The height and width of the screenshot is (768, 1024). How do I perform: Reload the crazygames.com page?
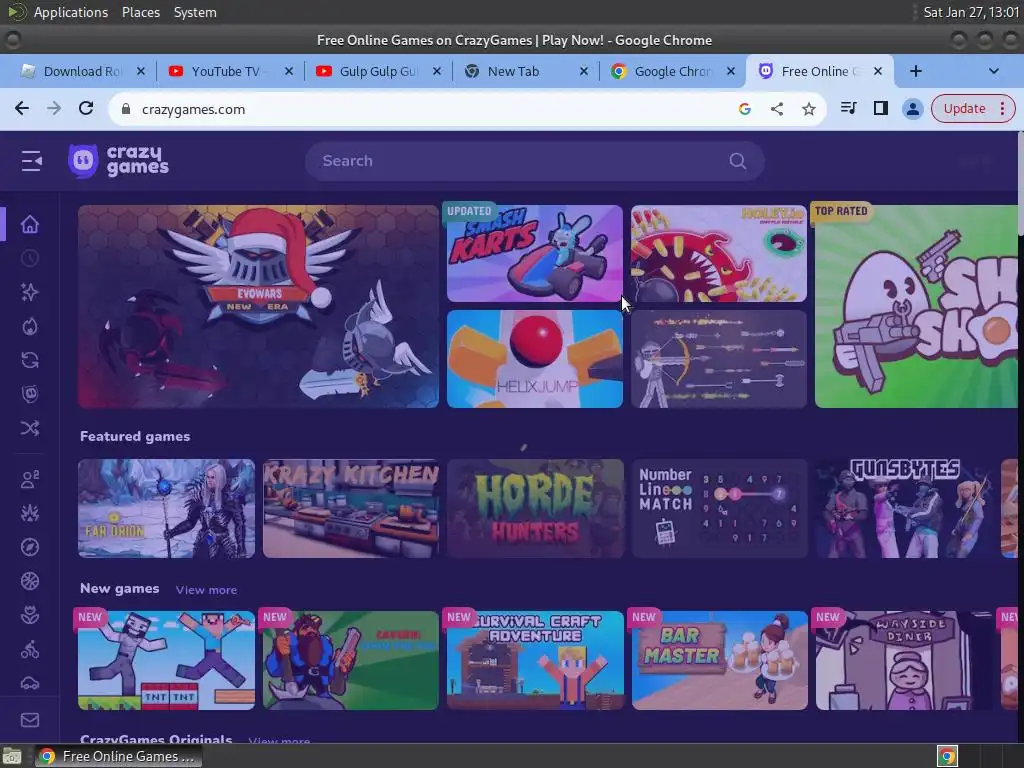pos(86,108)
